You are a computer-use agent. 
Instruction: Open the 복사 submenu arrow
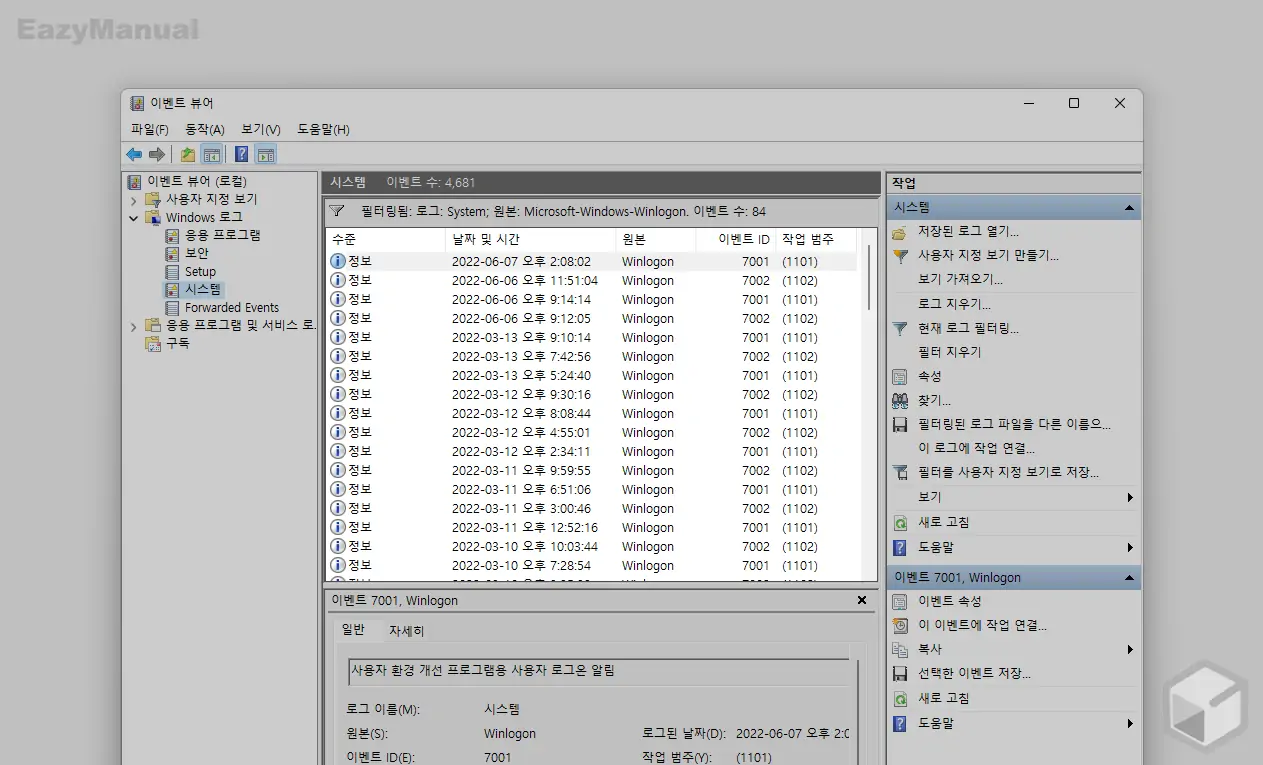pos(1130,649)
